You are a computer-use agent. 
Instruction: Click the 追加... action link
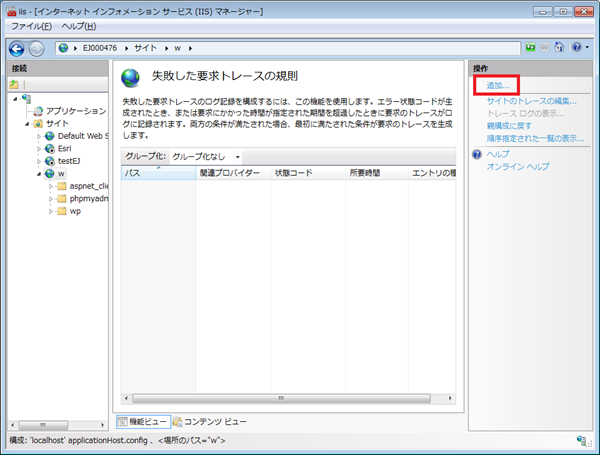(x=497, y=86)
